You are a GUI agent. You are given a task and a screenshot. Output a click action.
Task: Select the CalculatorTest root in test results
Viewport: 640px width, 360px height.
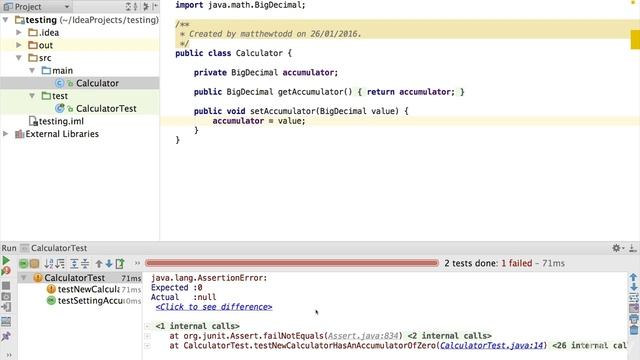pos(80,278)
